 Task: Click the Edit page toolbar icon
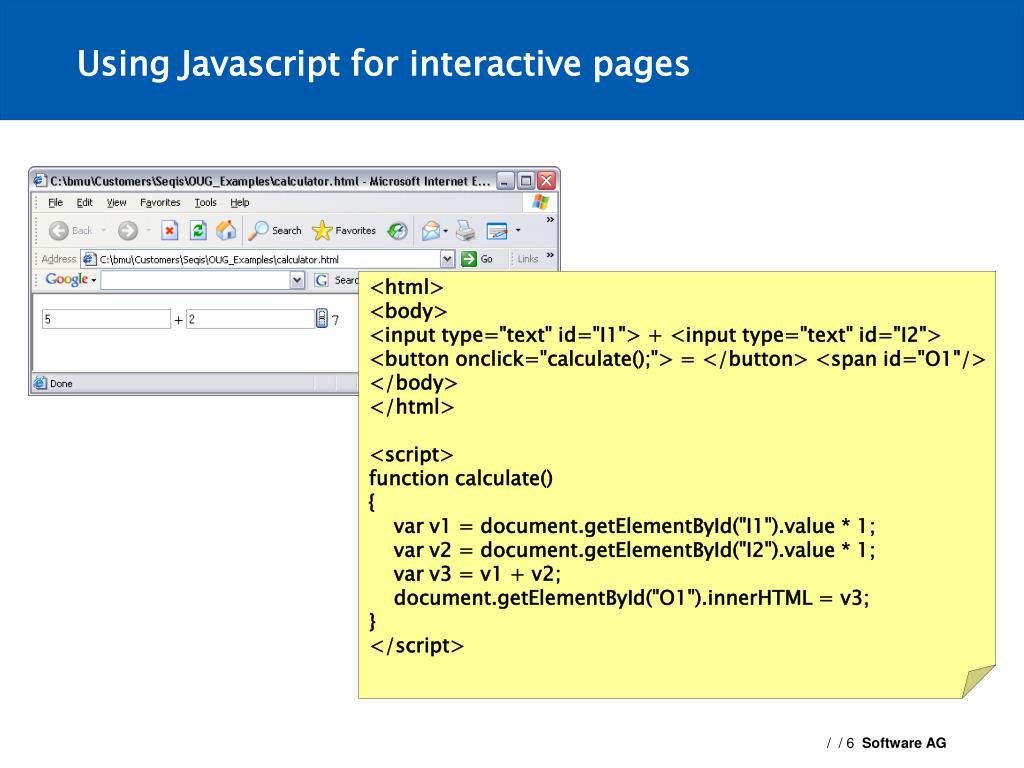click(497, 231)
